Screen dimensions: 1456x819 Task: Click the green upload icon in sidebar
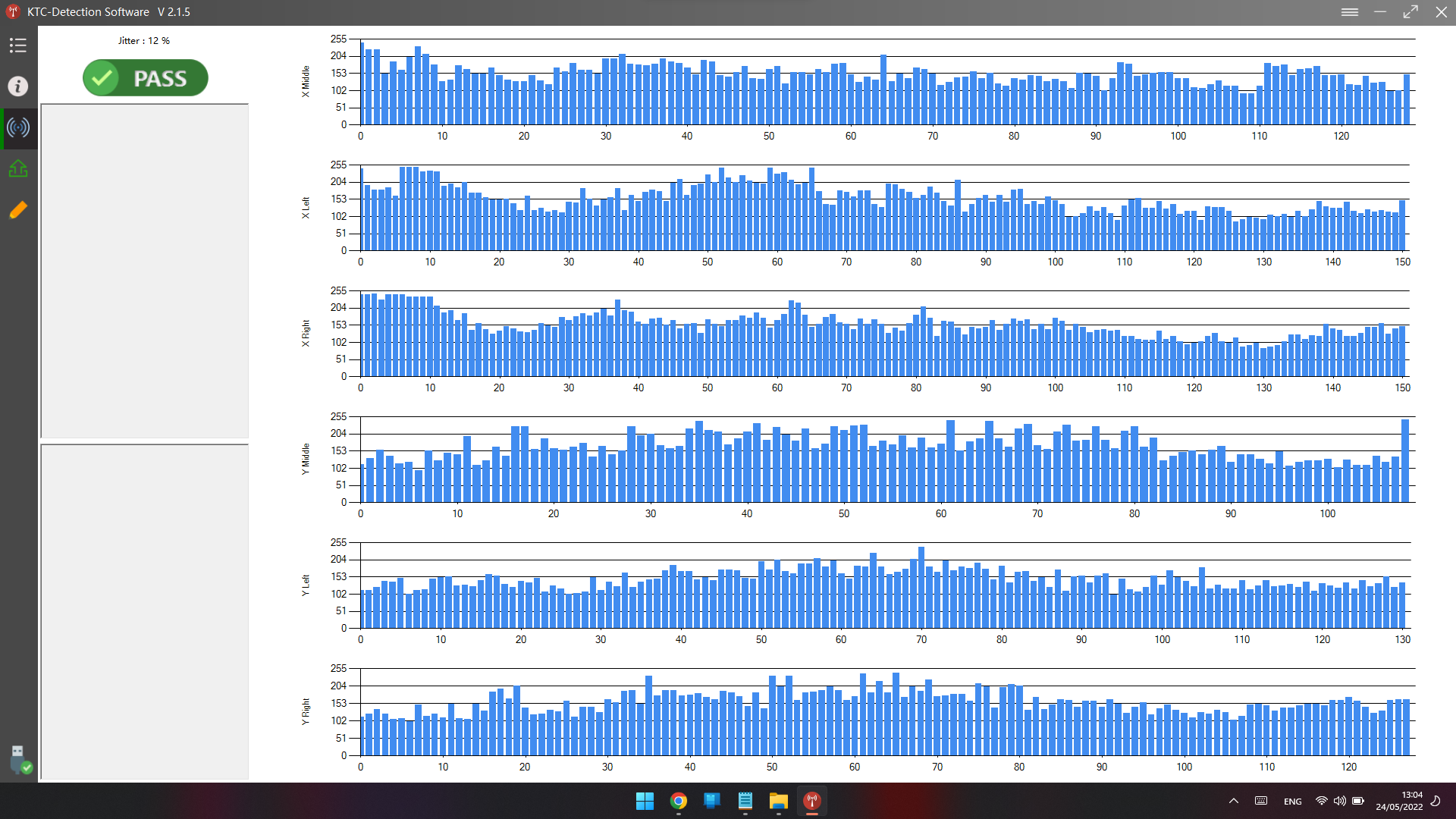coord(18,168)
